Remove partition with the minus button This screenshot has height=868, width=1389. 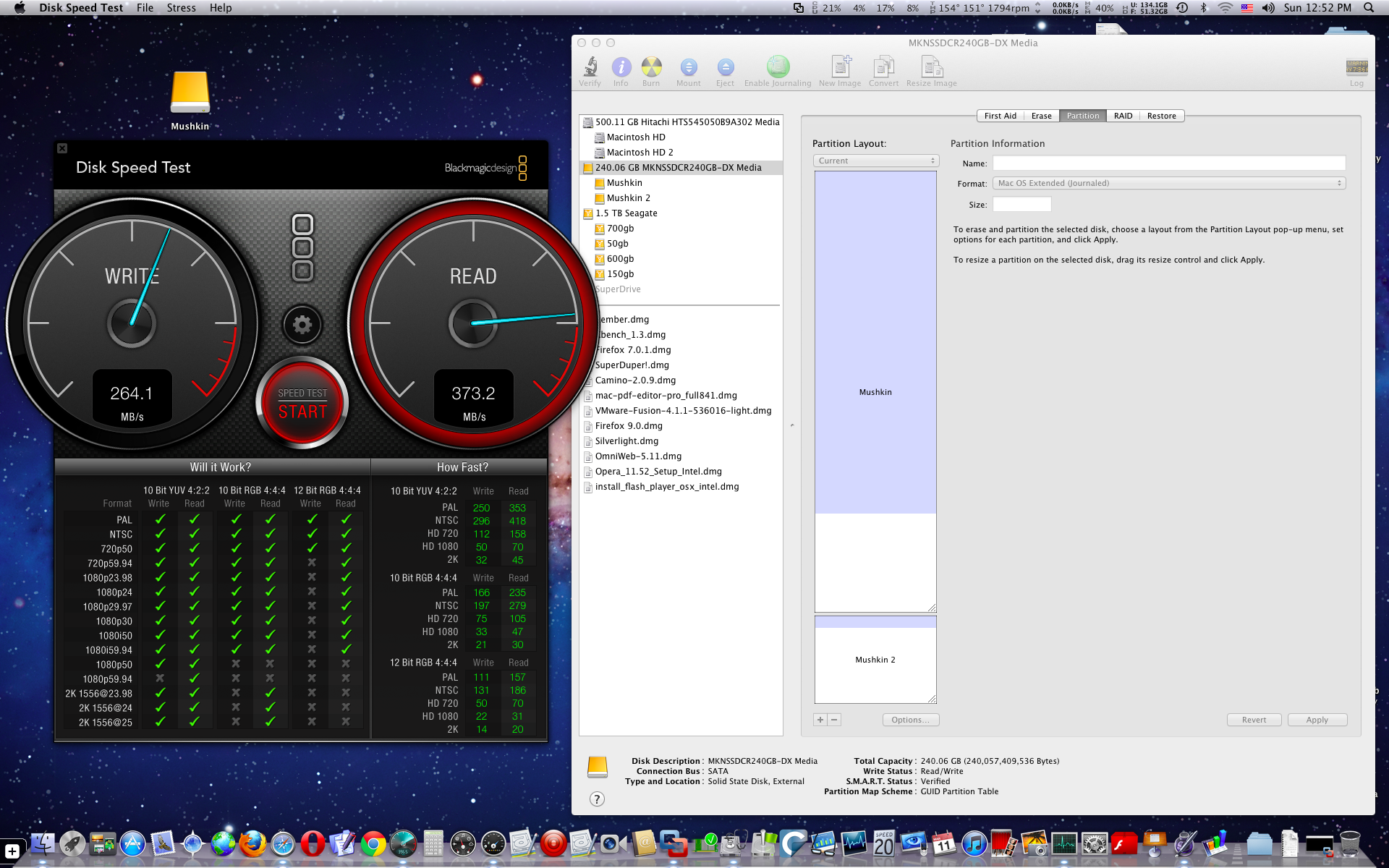[x=834, y=720]
